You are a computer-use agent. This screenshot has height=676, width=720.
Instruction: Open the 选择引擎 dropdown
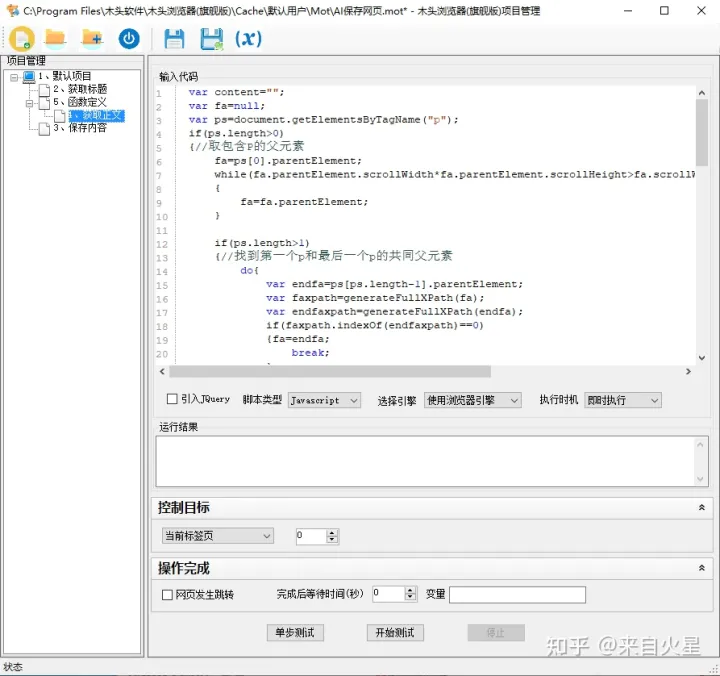coord(472,400)
